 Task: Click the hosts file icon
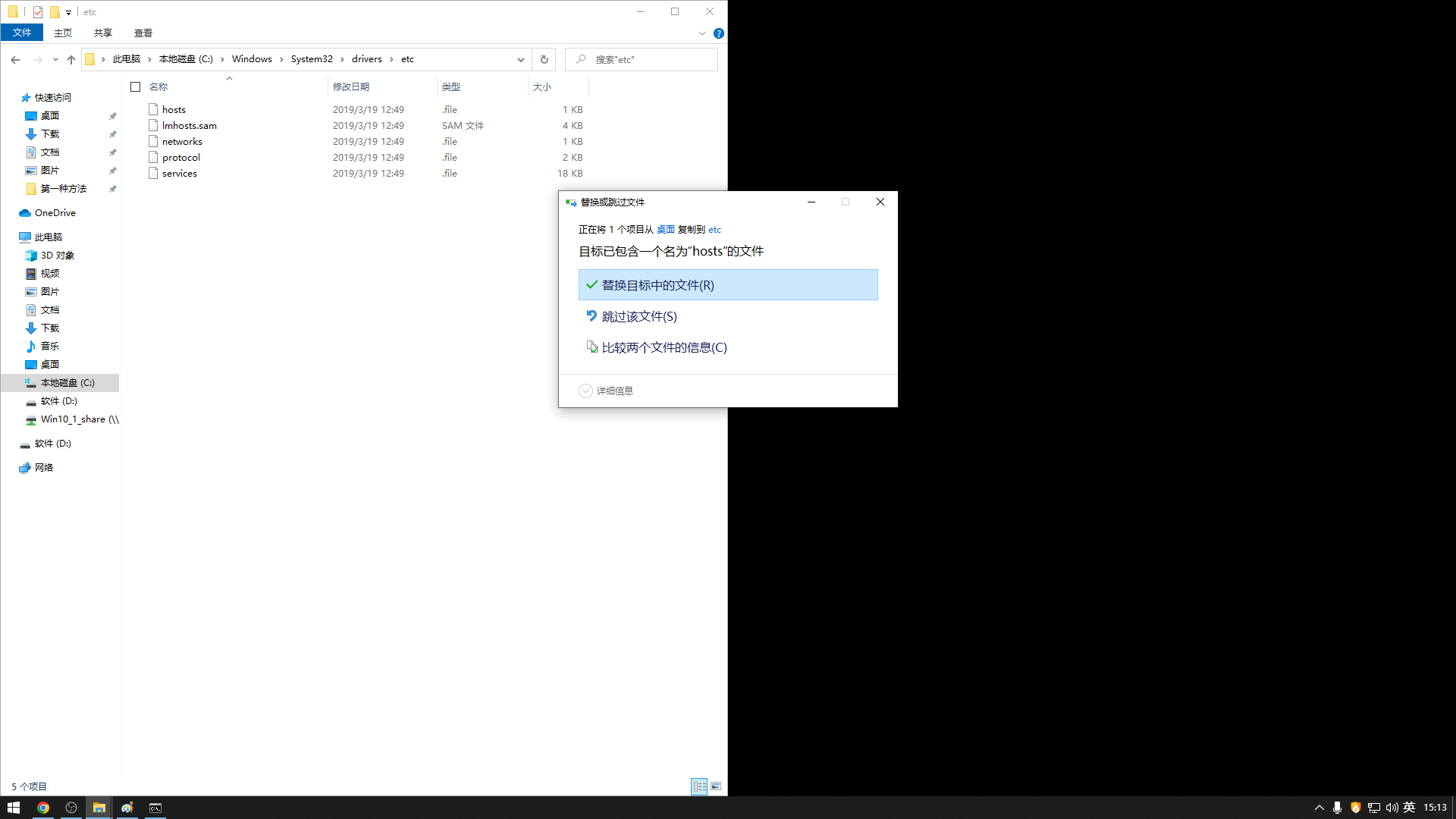coord(153,109)
